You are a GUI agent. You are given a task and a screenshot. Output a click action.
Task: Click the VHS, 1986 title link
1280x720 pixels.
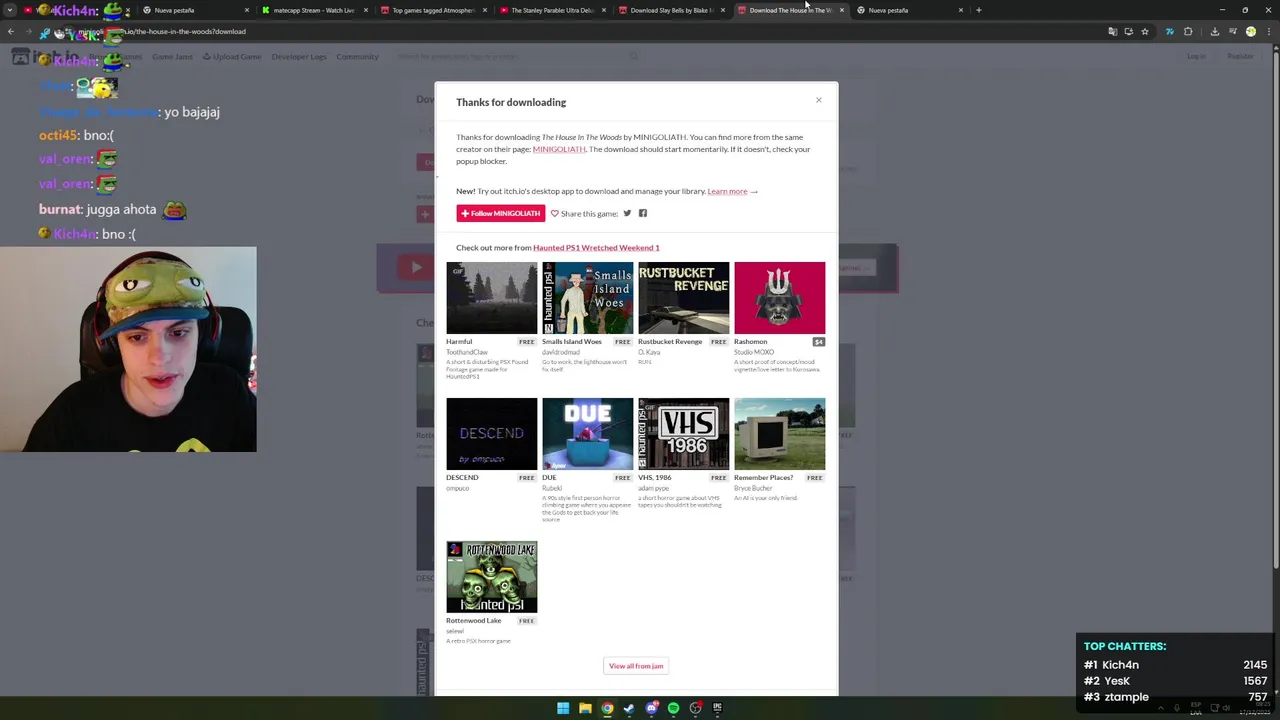tap(655, 478)
